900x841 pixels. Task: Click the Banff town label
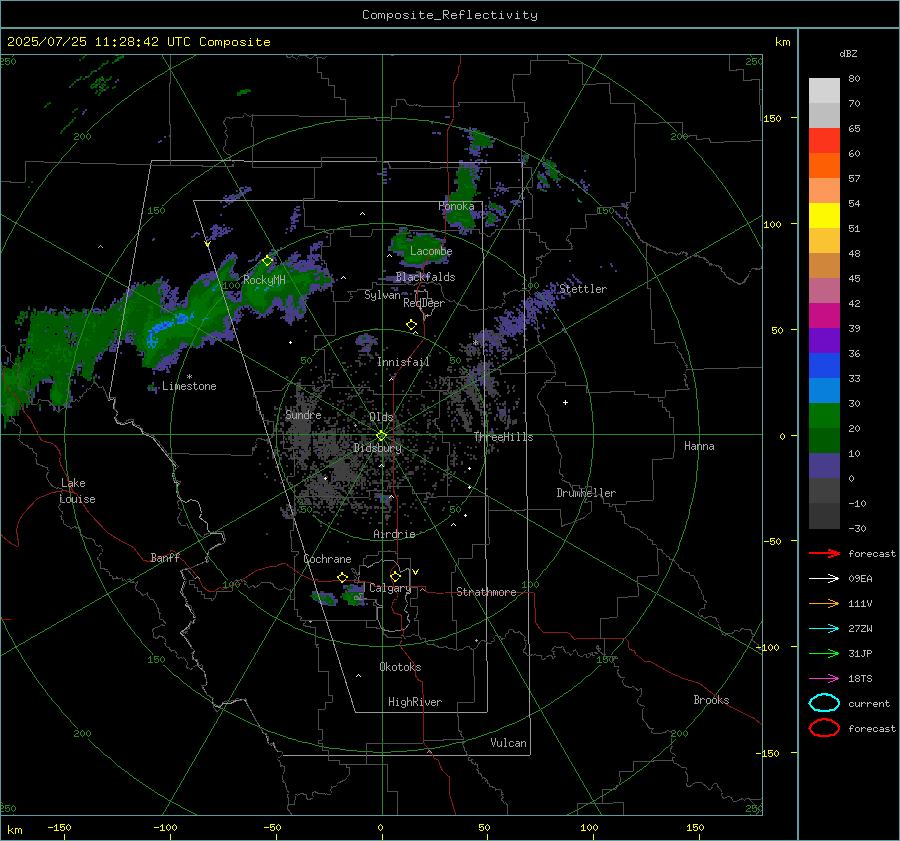point(165,557)
